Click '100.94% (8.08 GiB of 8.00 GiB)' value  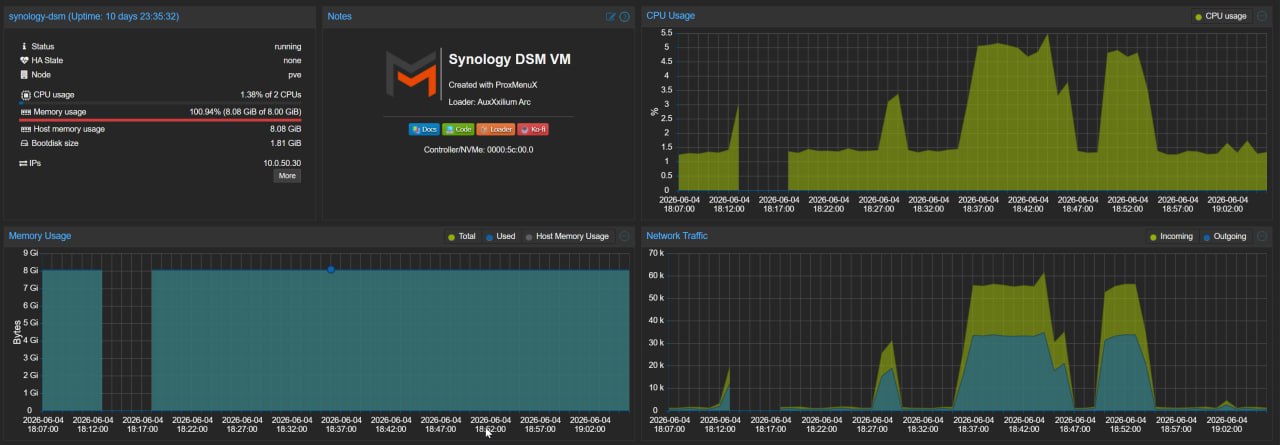click(246, 111)
